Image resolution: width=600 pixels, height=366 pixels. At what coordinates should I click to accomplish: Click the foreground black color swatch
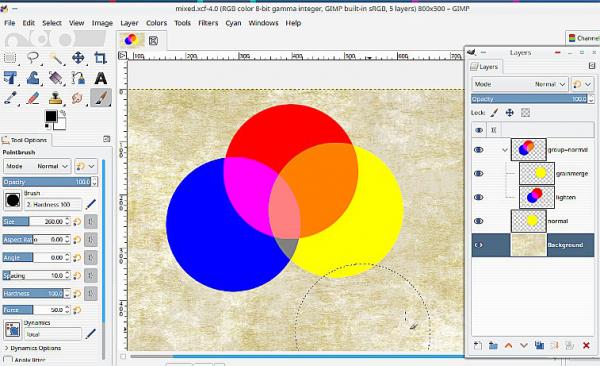tap(51, 116)
